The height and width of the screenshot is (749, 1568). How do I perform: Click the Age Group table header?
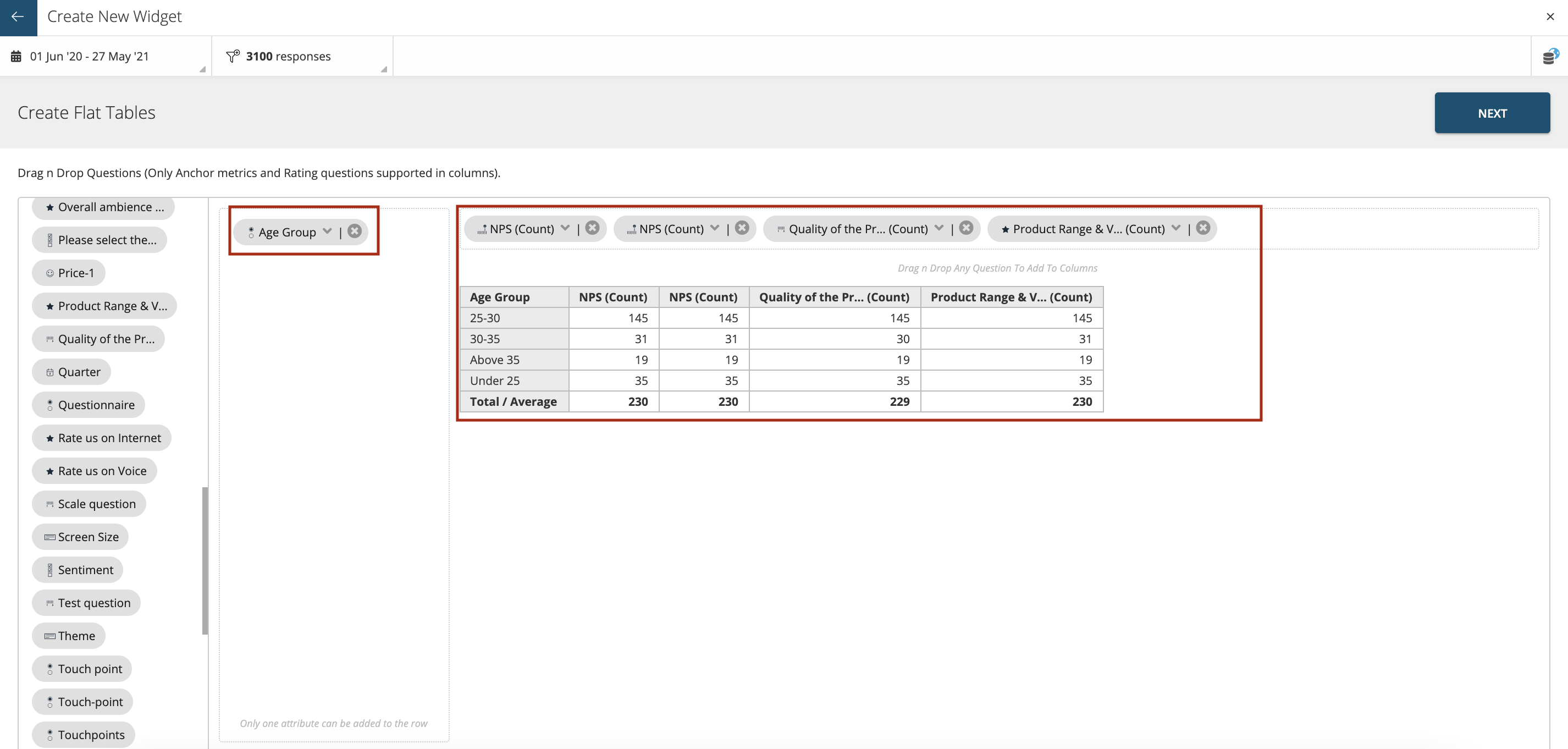tap(515, 297)
